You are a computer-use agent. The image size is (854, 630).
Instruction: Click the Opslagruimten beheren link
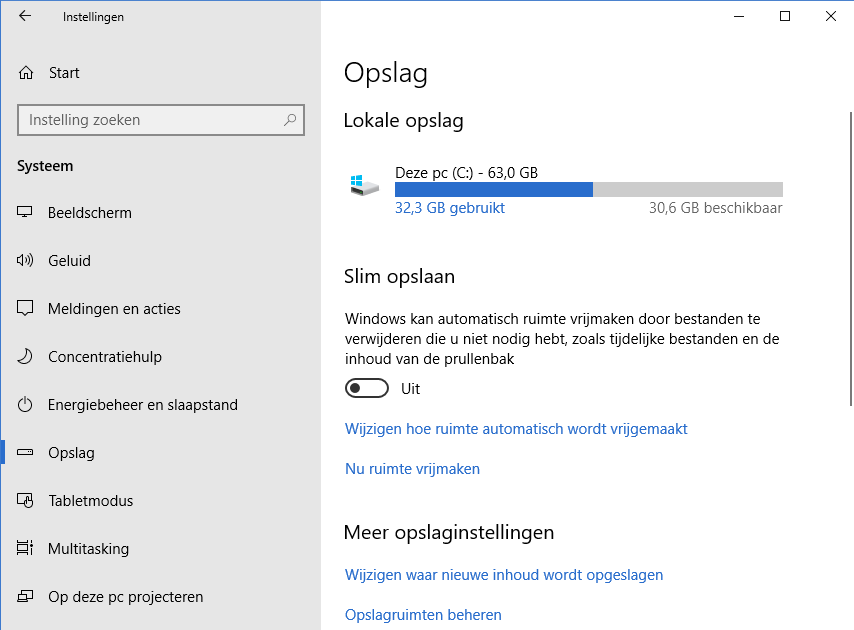(x=423, y=615)
